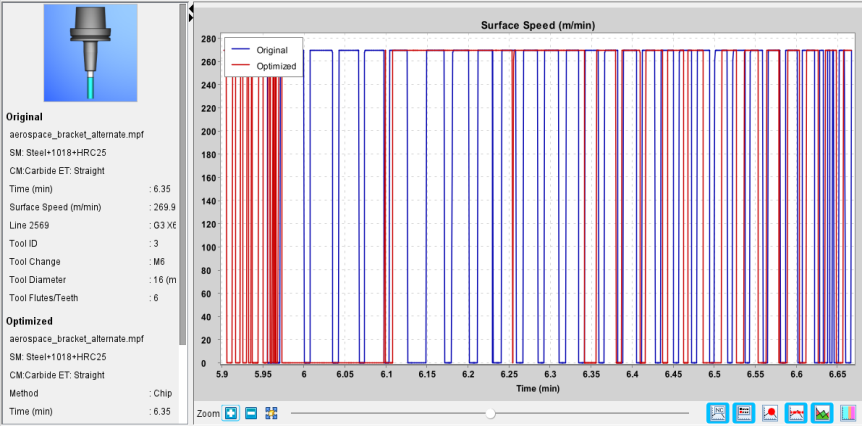Click the green area chart icon
The height and width of the screenshot is (426, 862).
point(822,412)
